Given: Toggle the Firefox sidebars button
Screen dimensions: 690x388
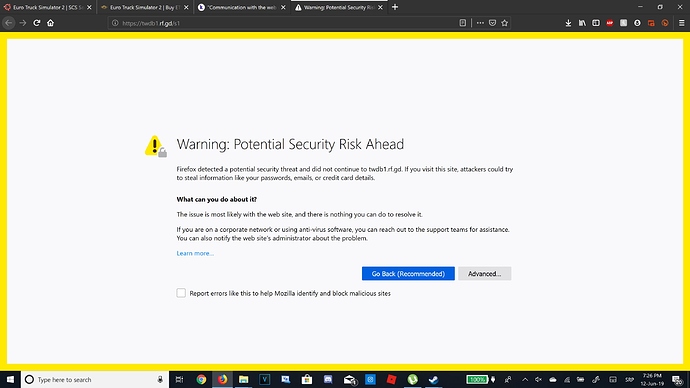Looking at the screenshot, I should click(596, 23).
